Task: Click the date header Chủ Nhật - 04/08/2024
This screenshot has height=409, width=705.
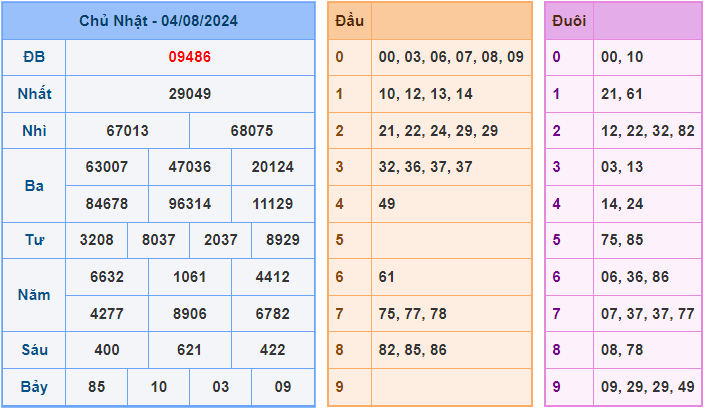Action: (x=158, y=21)
